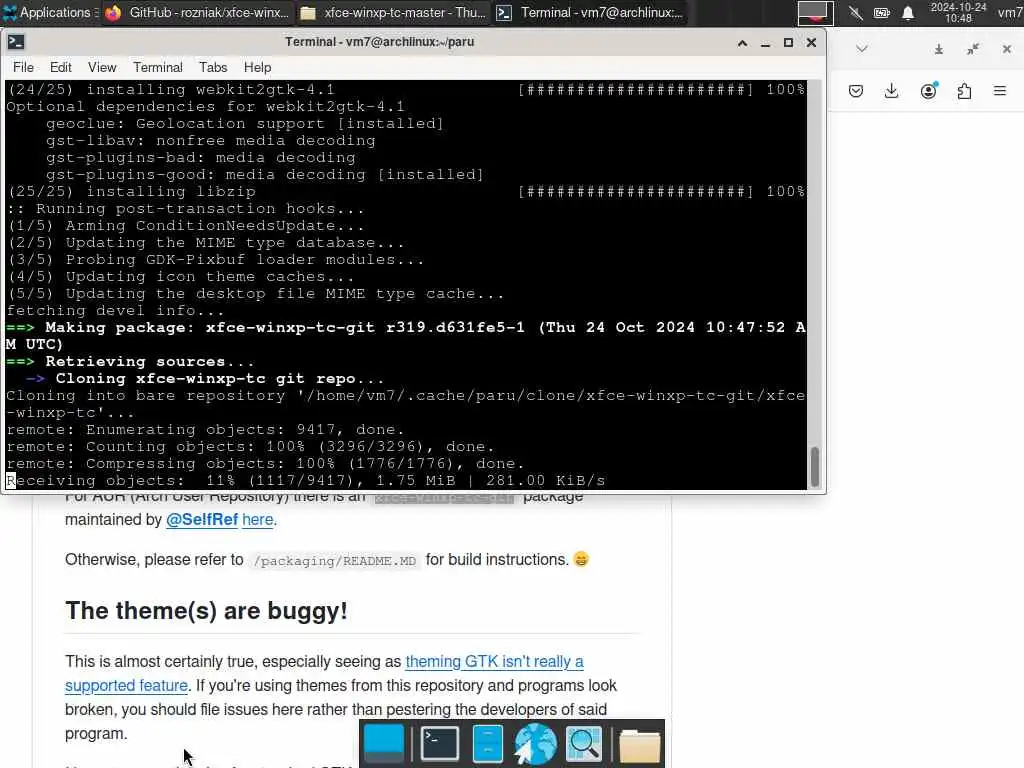This screenshot has height=768, width=1024.
Task: Follow the 'here' AUR package link
Action: (x=257, y=520)
